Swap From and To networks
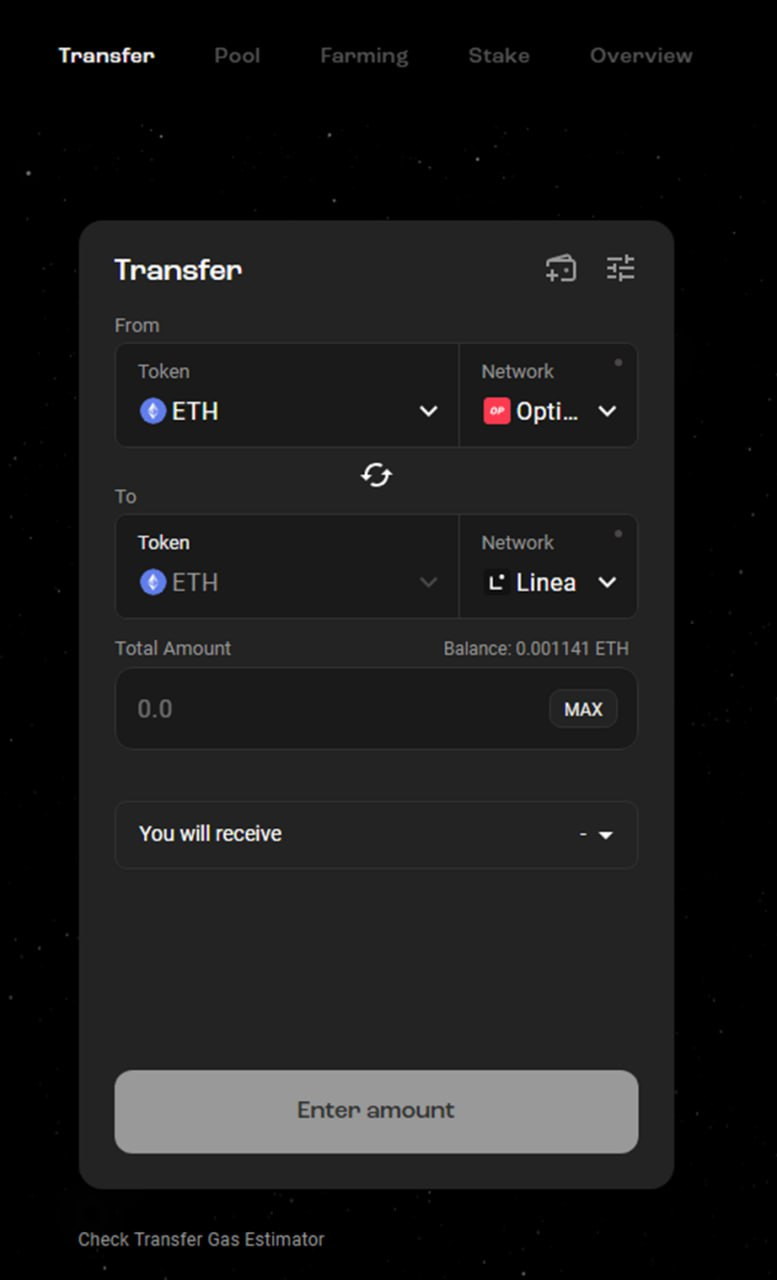 (376, 475)
